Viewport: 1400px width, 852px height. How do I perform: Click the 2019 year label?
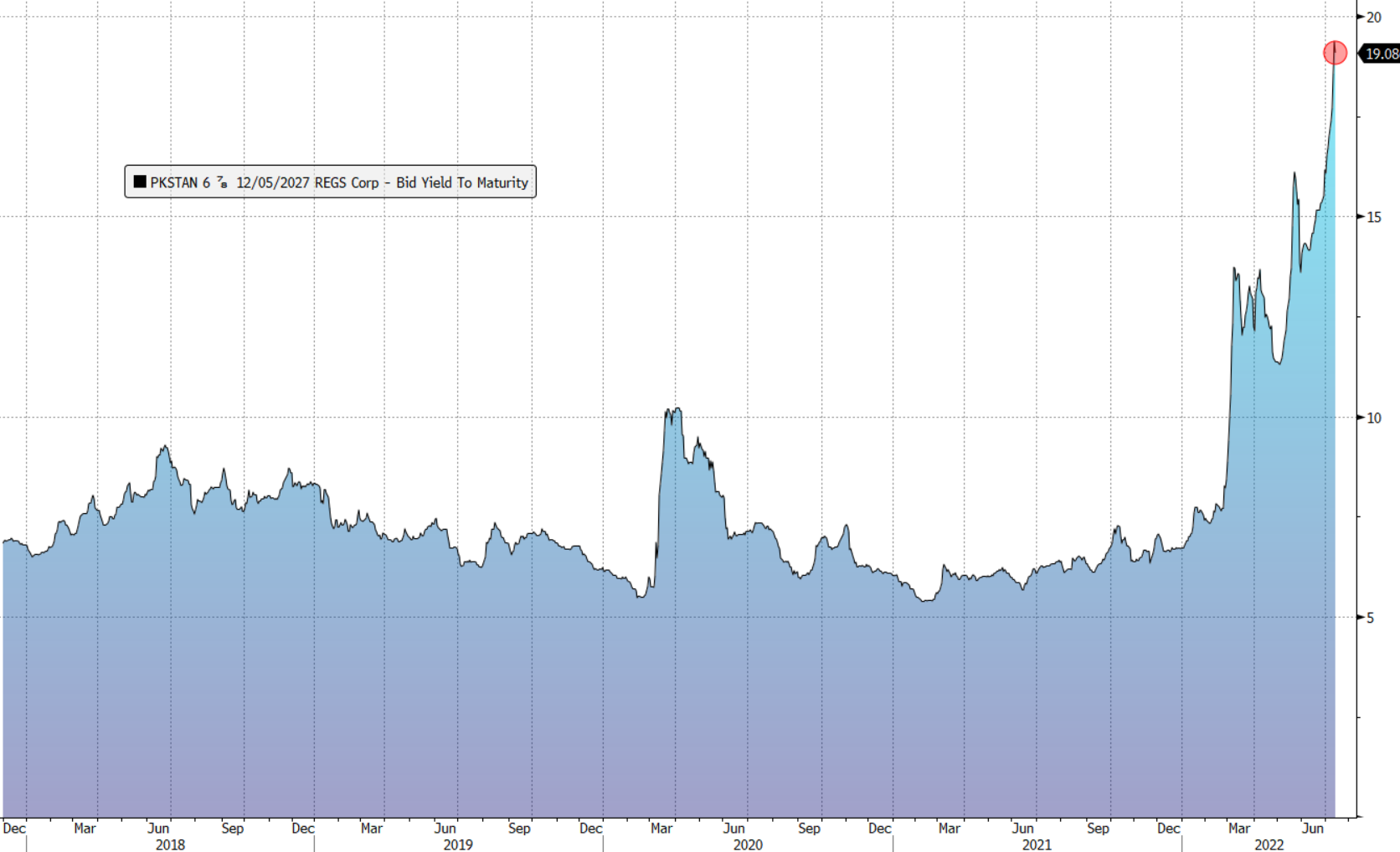pos(458,844)
